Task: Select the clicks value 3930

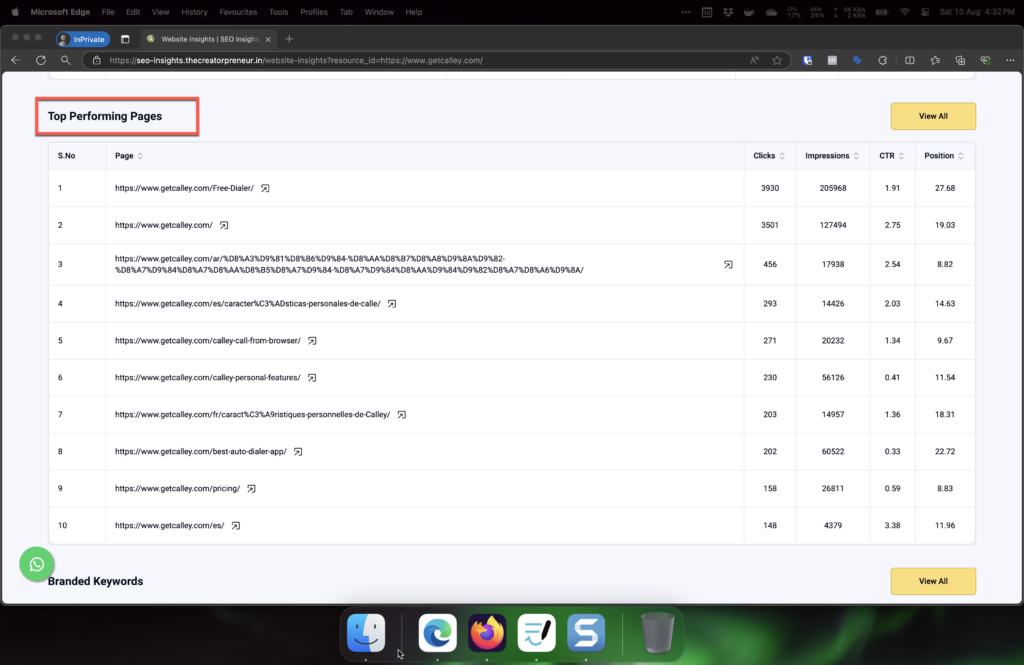Action: tap(770, 188)
